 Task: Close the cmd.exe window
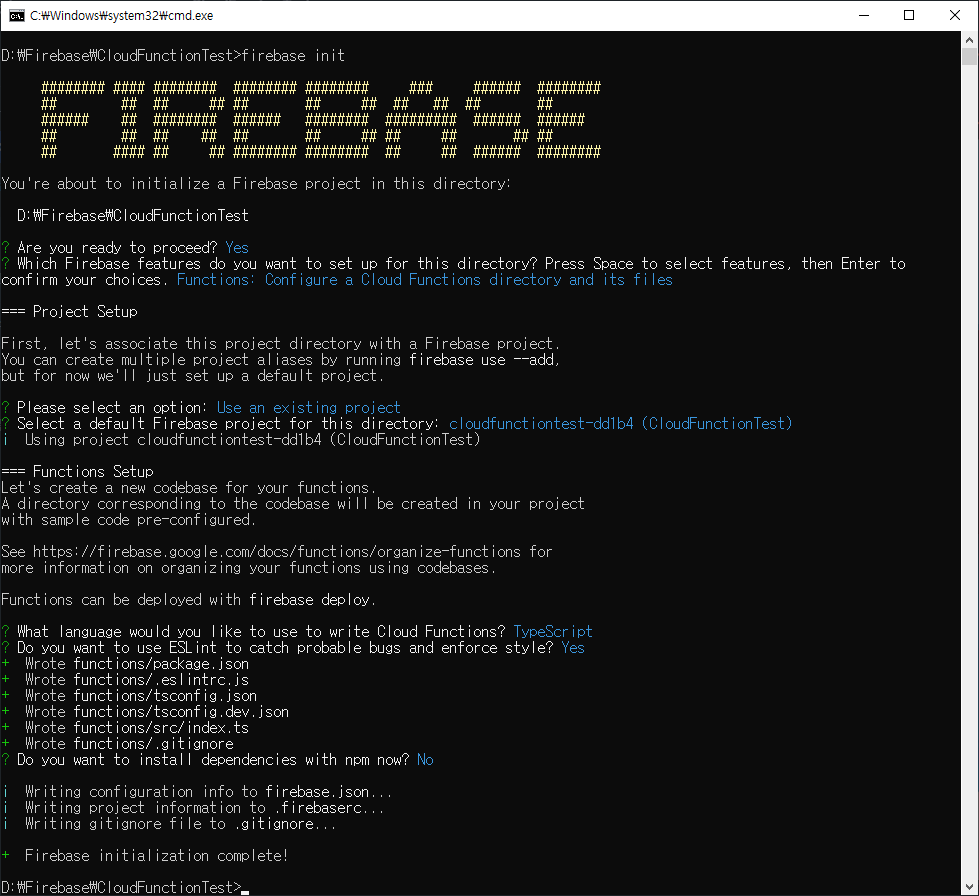(955, 16)
